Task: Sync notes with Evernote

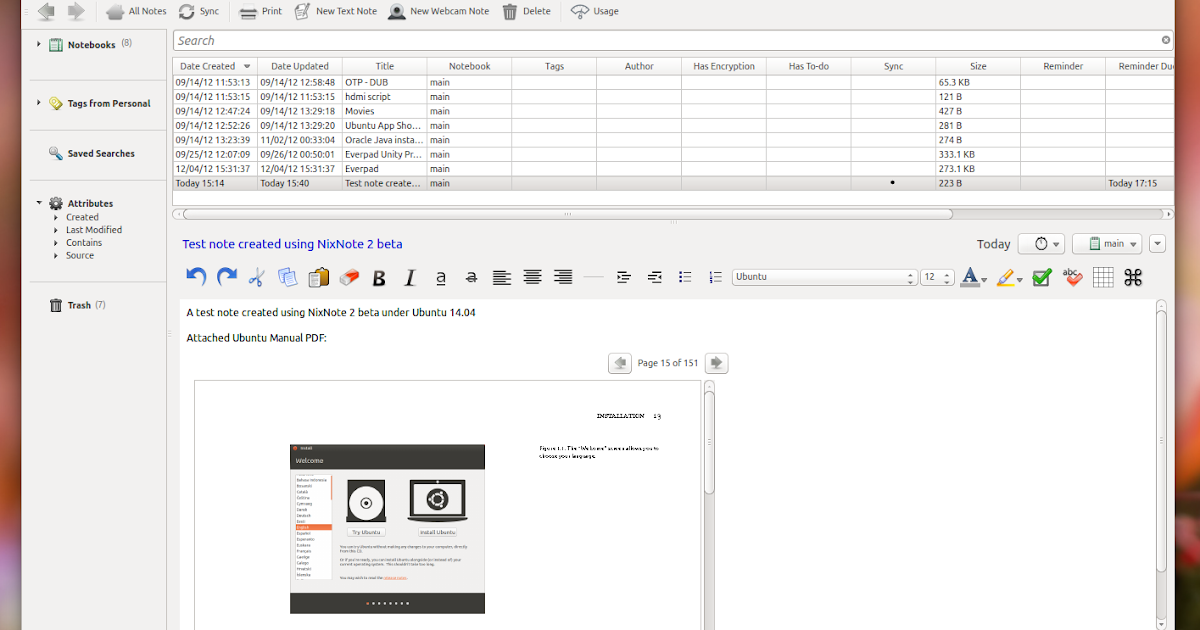Action: (199, 11)
